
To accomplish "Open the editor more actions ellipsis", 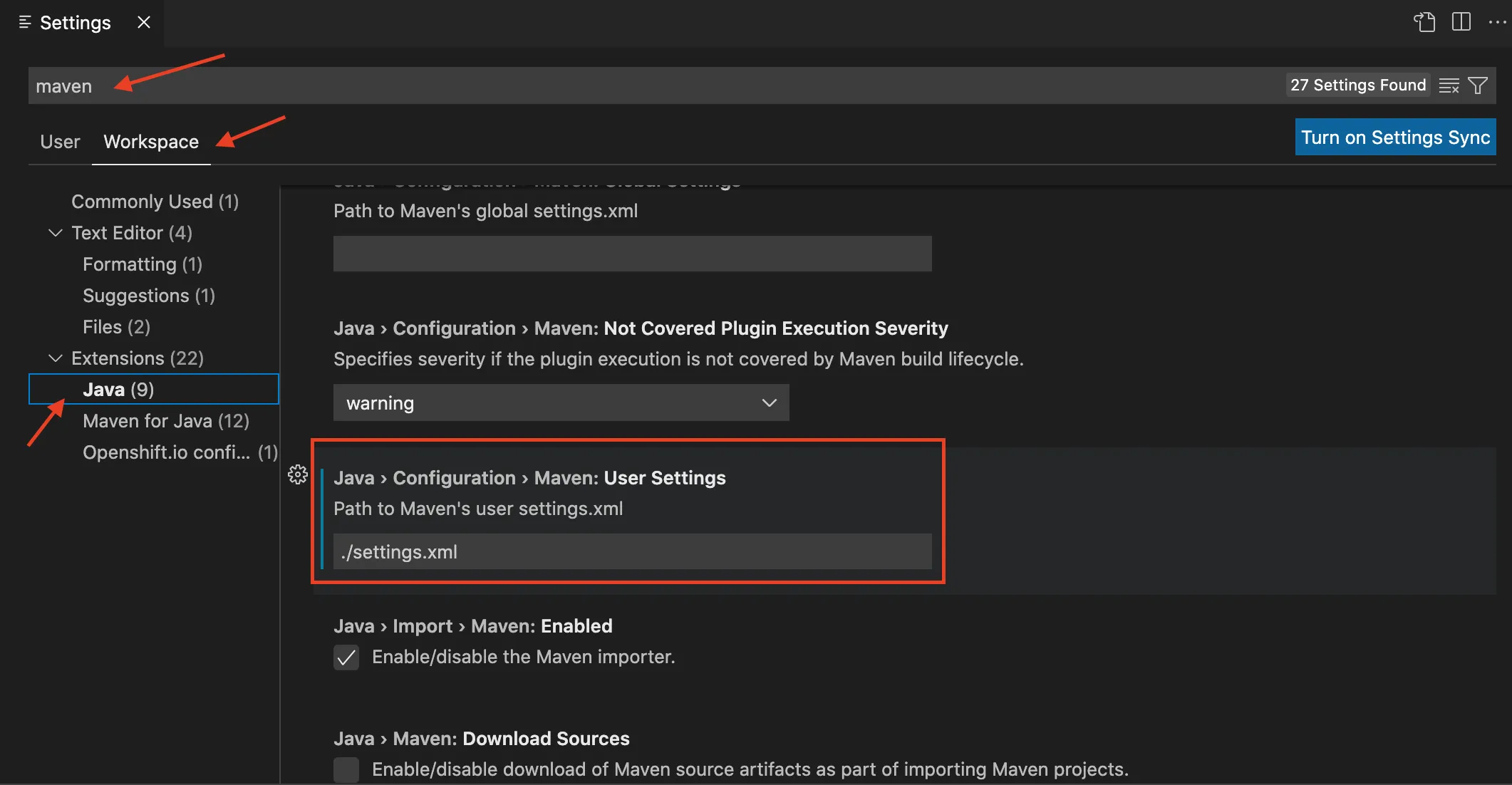I will (1497, 22).
